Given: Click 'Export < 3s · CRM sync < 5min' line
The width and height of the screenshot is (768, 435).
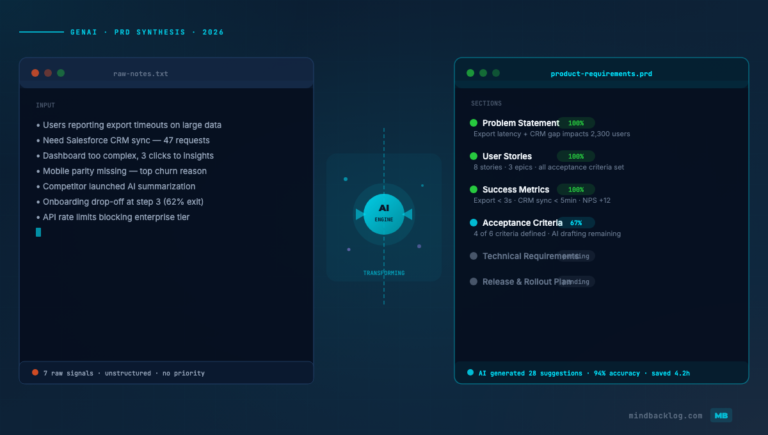Looking at the screenshot, I should click(x=542, y=200).
